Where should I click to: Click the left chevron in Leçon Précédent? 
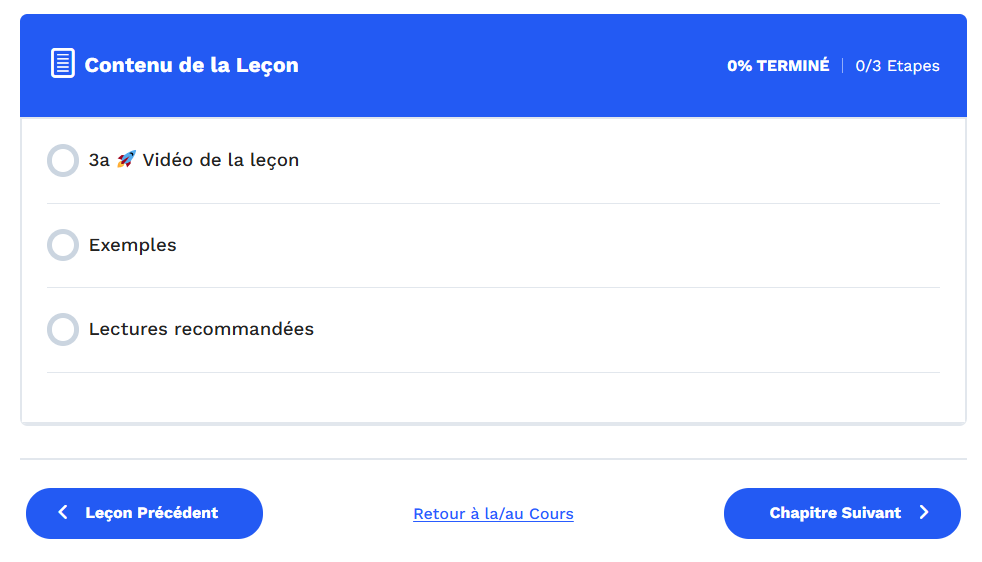(x=63, y=513)
